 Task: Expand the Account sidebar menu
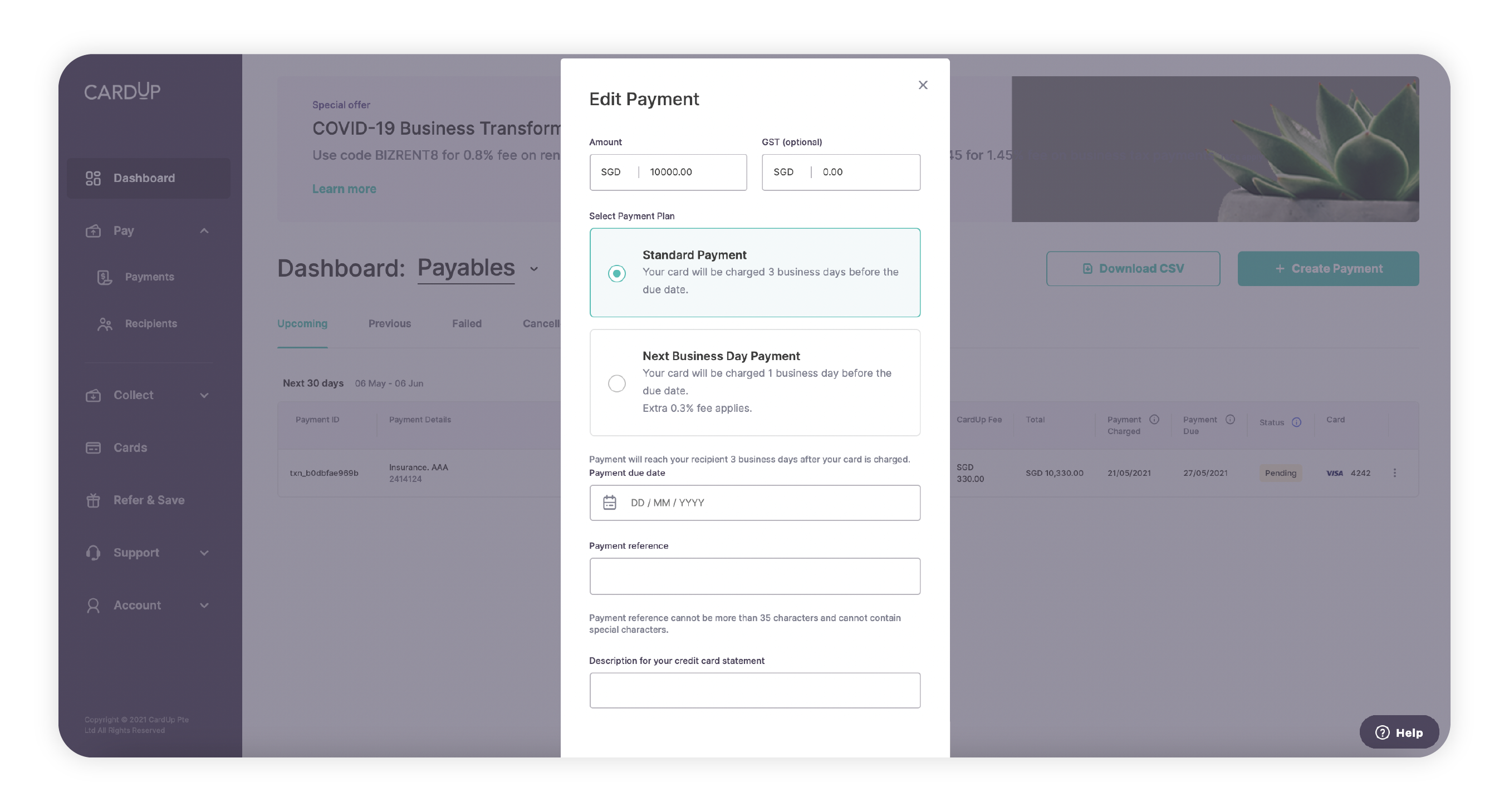[204, 606]
